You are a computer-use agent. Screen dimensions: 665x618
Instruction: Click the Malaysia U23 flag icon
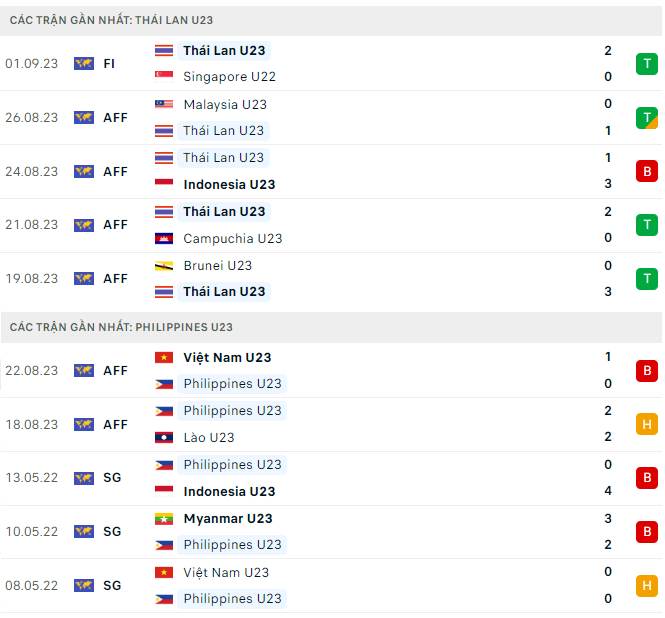(x=164, y=104)
